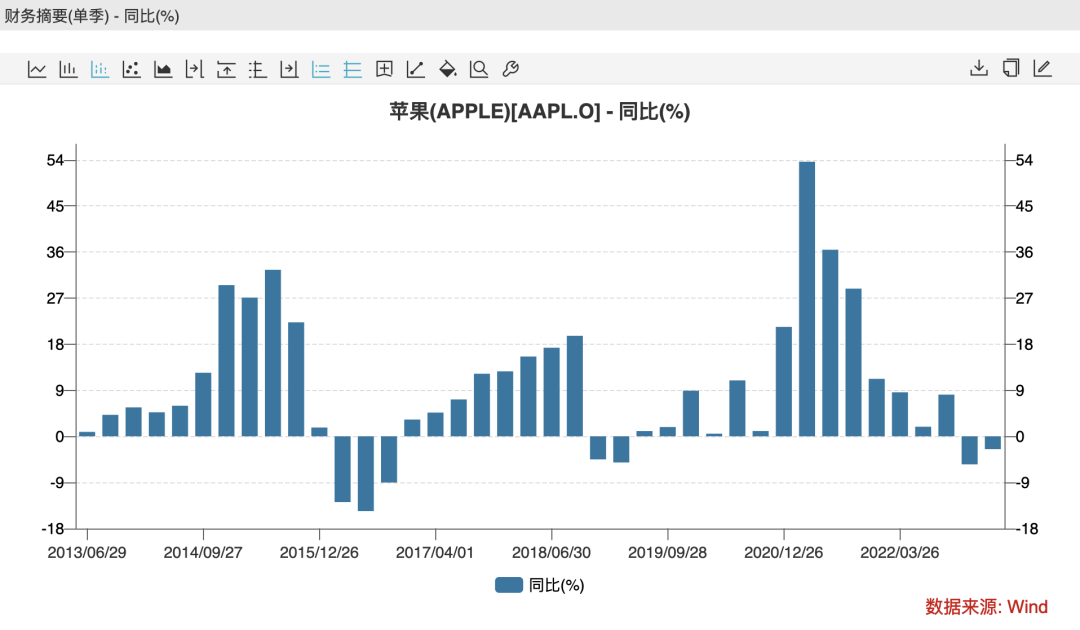The width and height of the screenshot is (1080, 630).
Task: Select the bar chart type icon
Action: [x=68, y=69]
